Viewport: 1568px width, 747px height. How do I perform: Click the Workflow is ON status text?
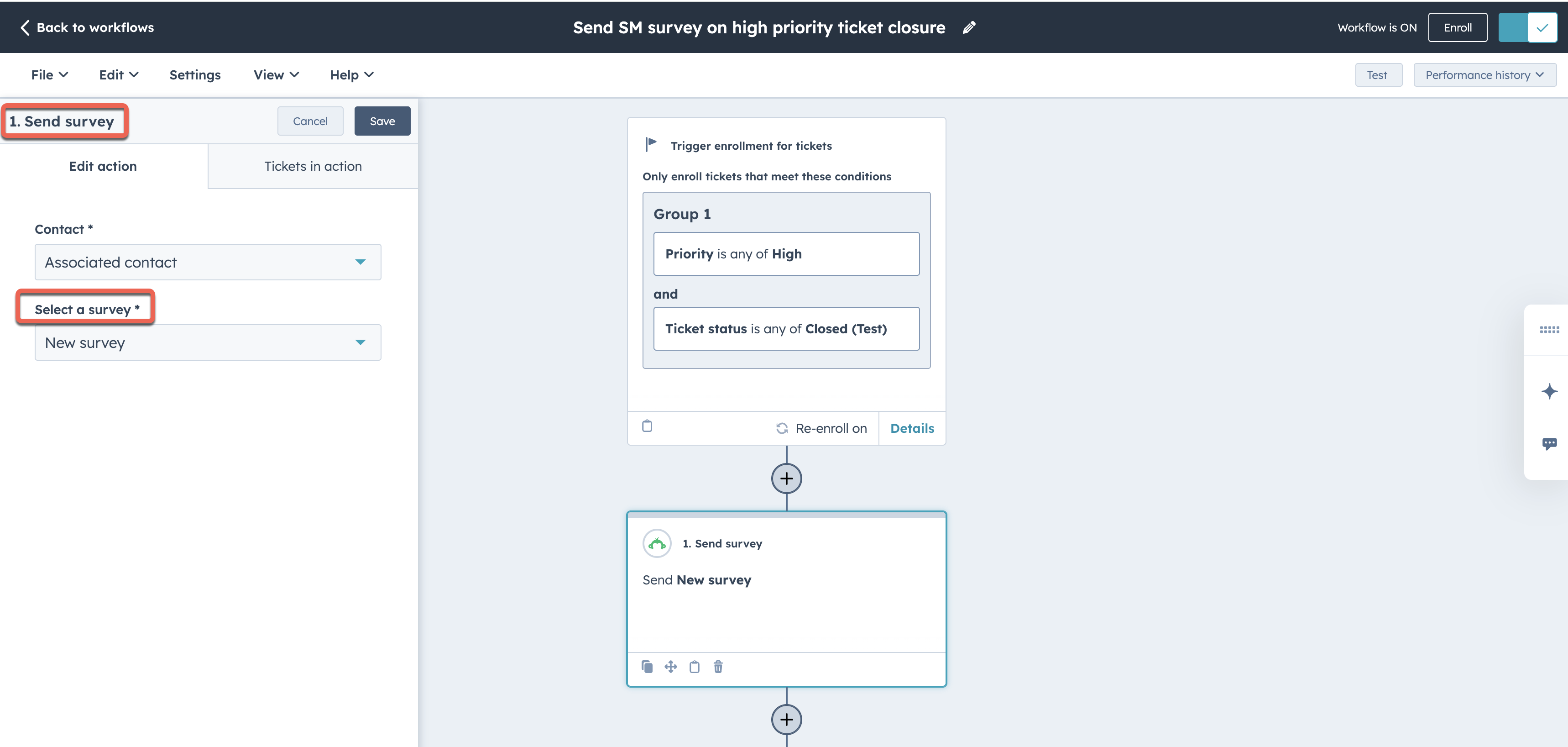tap(1377, 27)
